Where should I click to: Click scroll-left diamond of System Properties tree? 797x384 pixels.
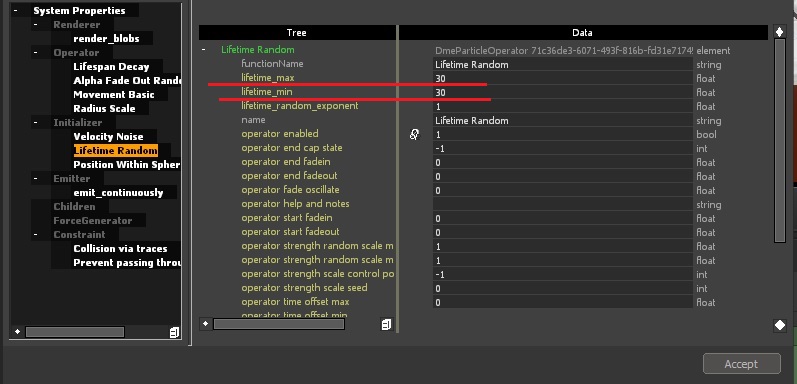[x=17, y=332]
